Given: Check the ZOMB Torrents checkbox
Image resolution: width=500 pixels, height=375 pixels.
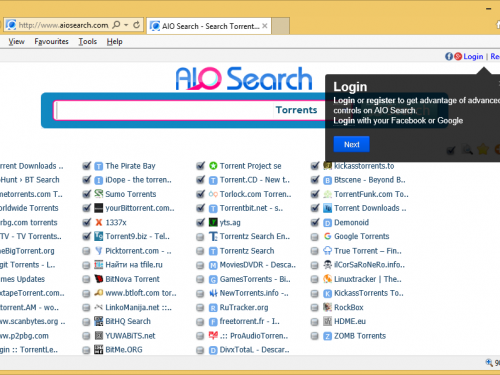Looking at the screenshot, I should coord(314,336).
